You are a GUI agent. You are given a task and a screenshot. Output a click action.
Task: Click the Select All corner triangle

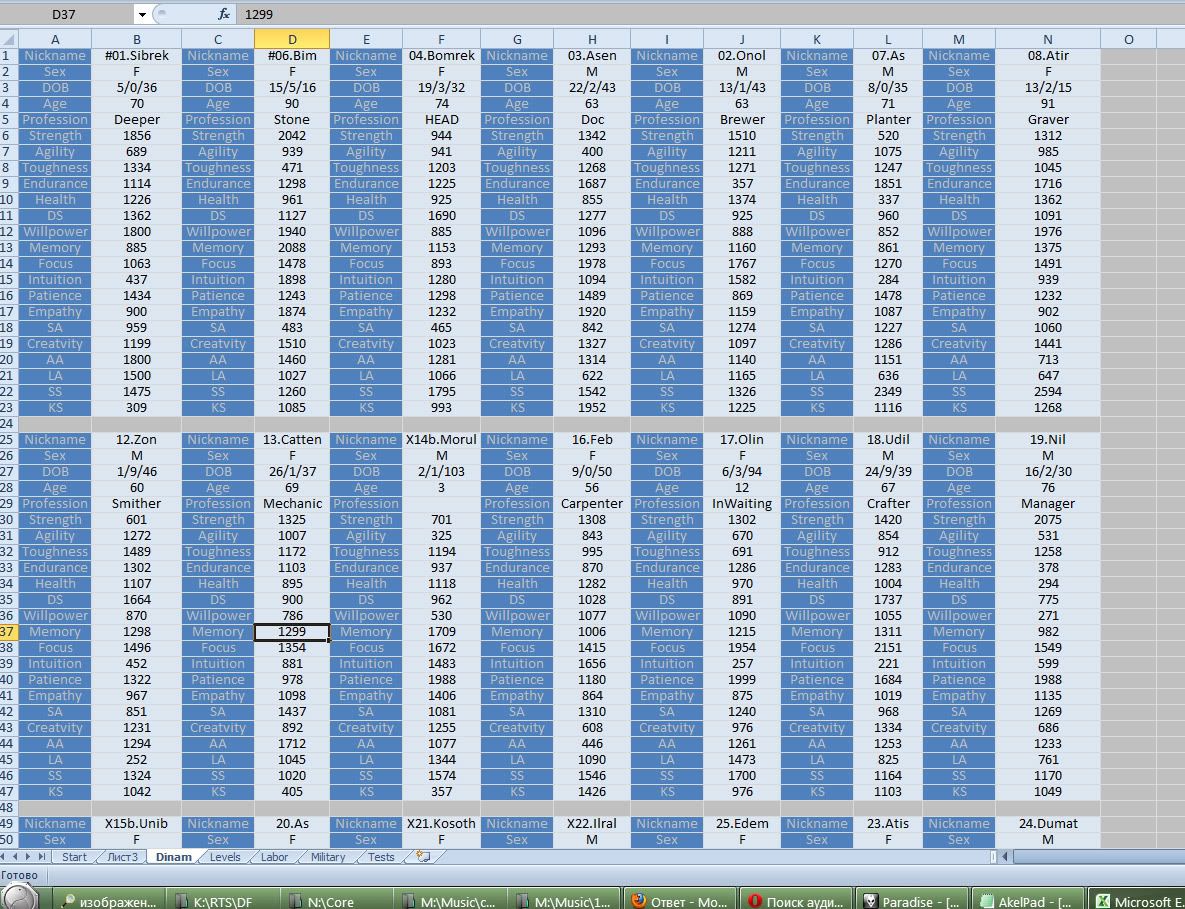click(9, 39)
